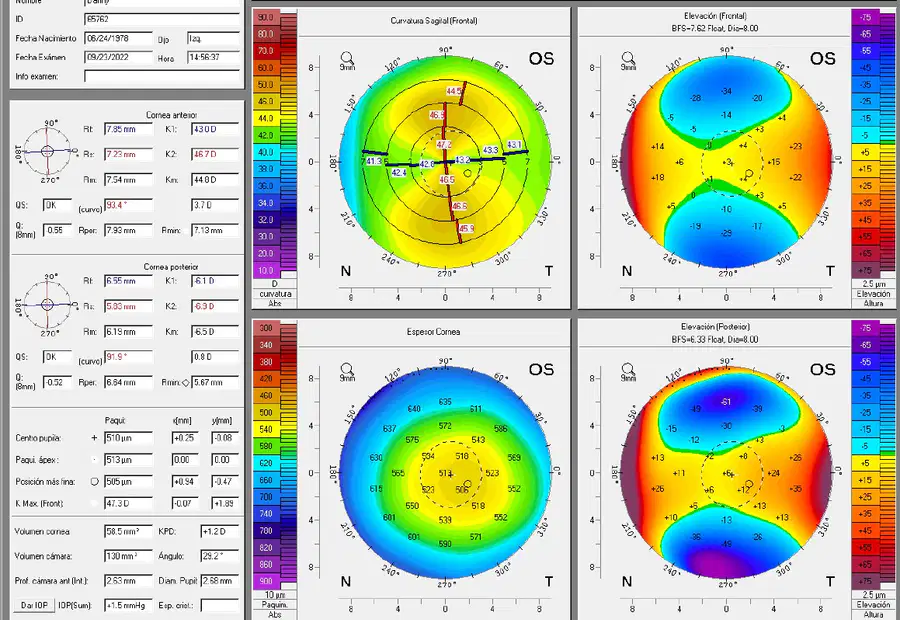The height and width of the screenshot is (620, 900).
Task: Click the magnifier icon on the Espesor Cornea map
Action: click(347, 369)
